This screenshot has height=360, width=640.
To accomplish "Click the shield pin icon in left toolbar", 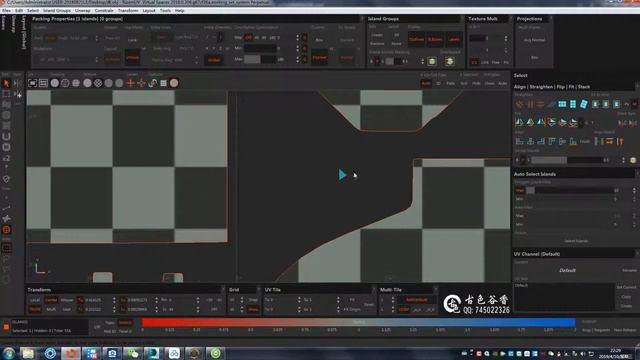I will [6, 179].
